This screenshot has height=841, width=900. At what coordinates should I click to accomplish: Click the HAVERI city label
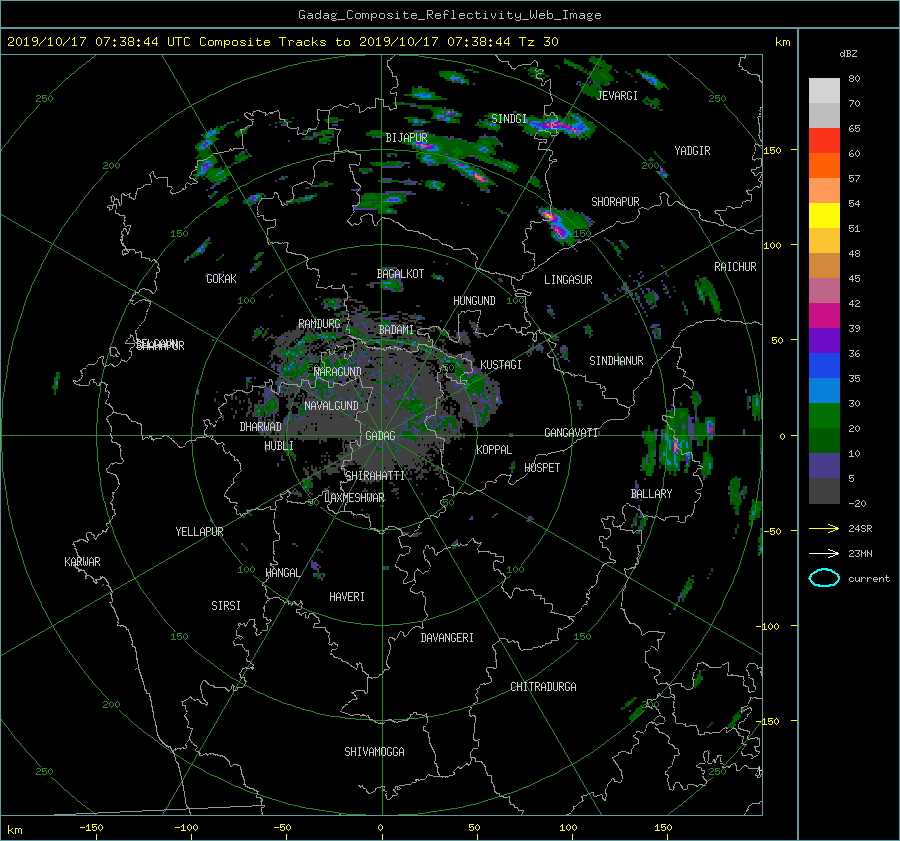pos(347,597)
